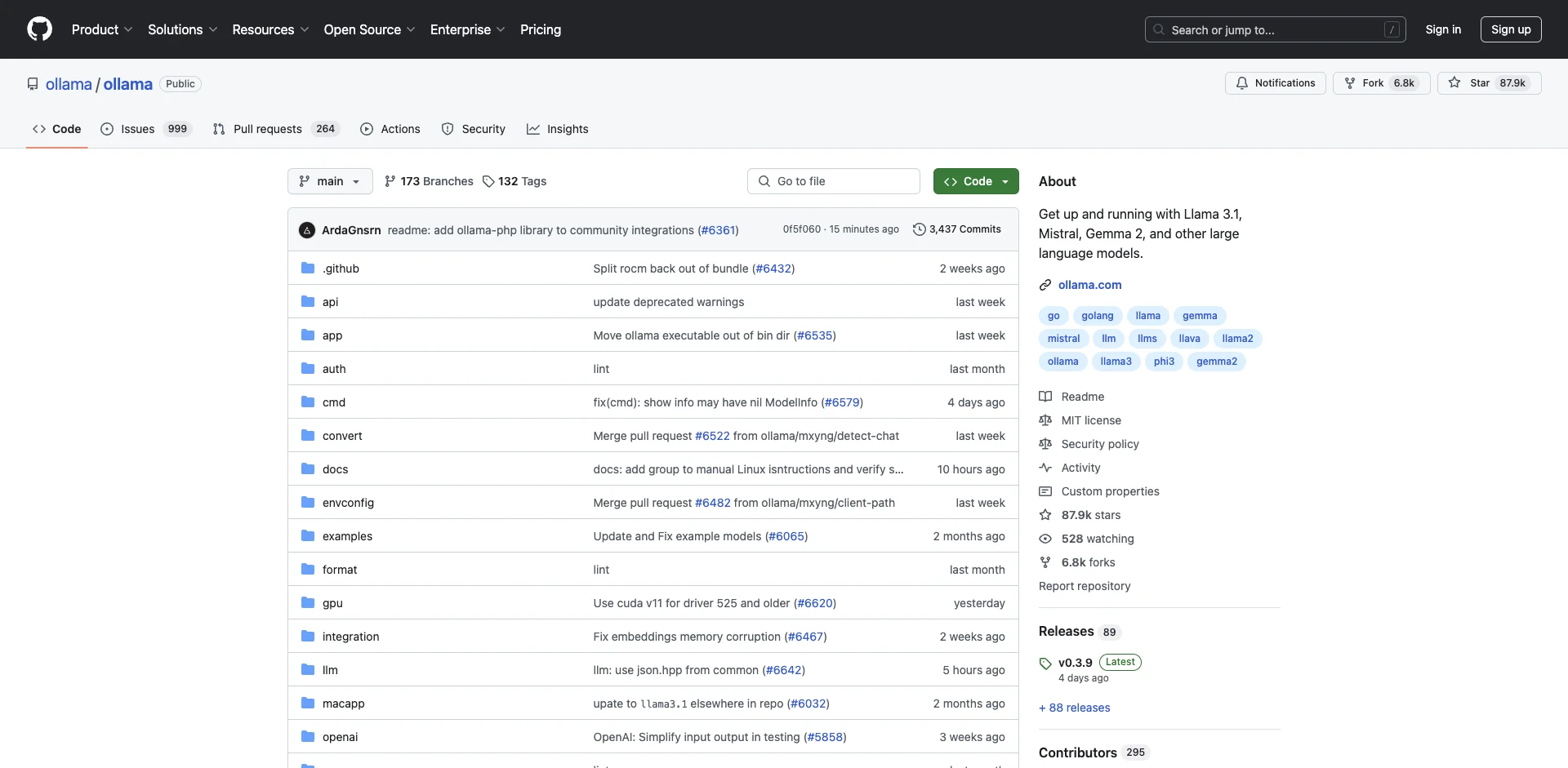Click the forks icon in About
Viewport: 1568px width, 768px height.
tap(1045, 562)
